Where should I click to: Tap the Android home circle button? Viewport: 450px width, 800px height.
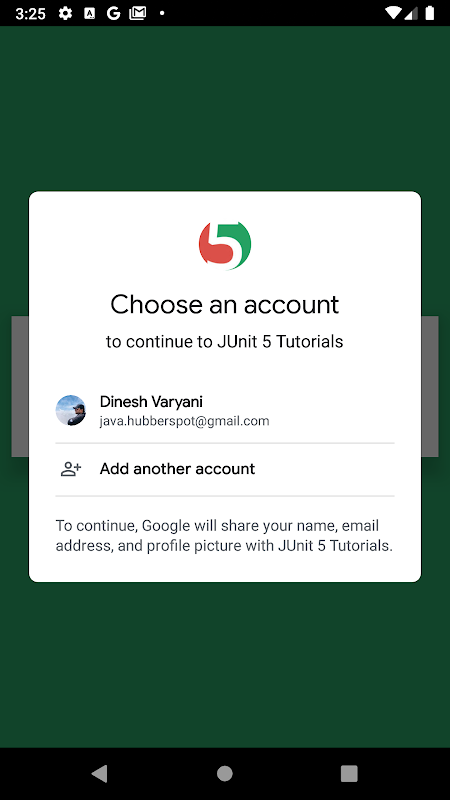[224, 773]
